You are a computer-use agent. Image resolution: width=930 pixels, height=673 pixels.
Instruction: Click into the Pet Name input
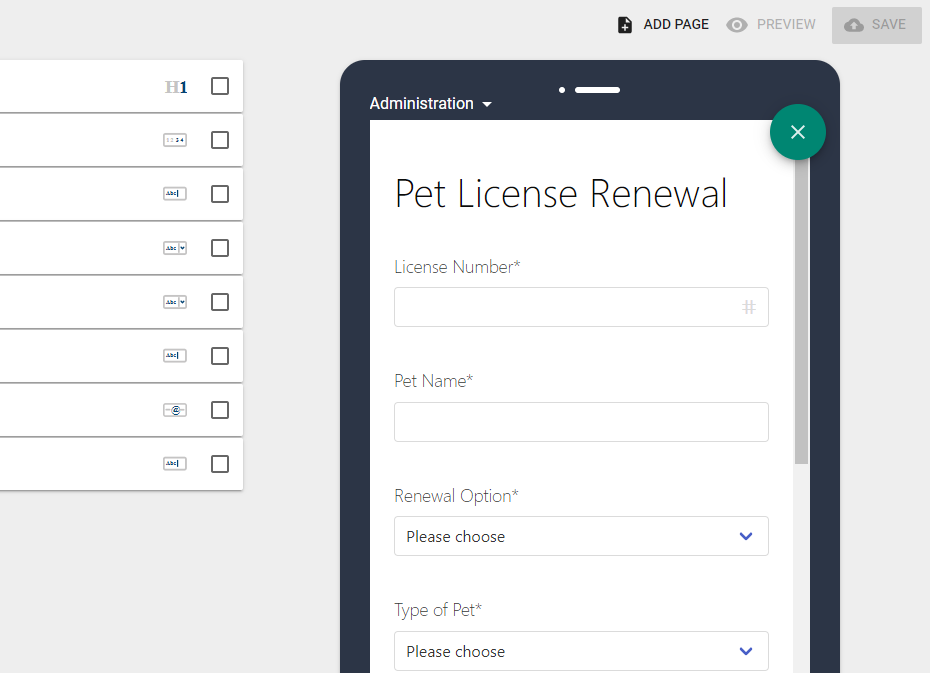coord(581,422)
